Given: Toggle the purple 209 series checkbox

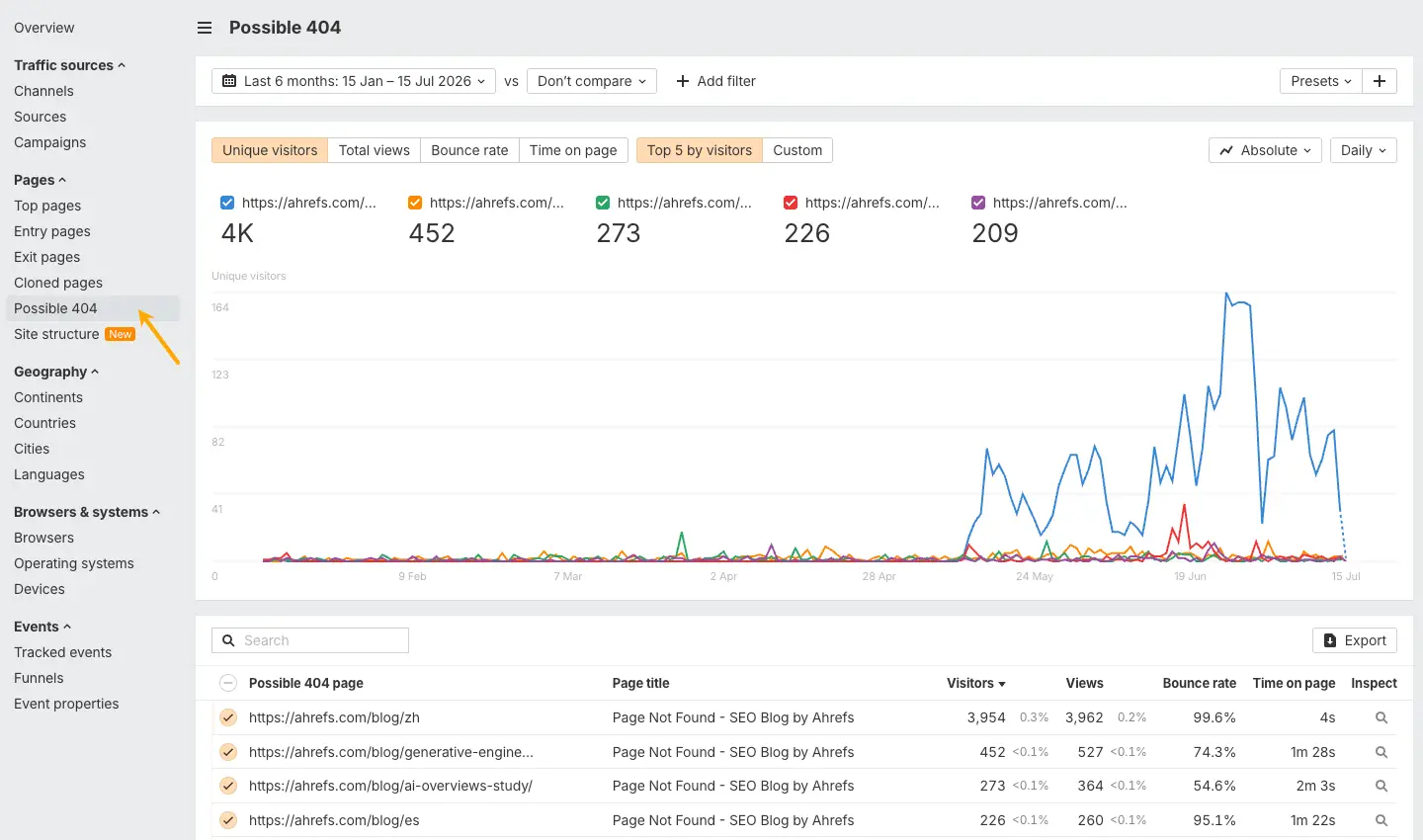Looking at the screenshot, I should click(x=978, y=203).
